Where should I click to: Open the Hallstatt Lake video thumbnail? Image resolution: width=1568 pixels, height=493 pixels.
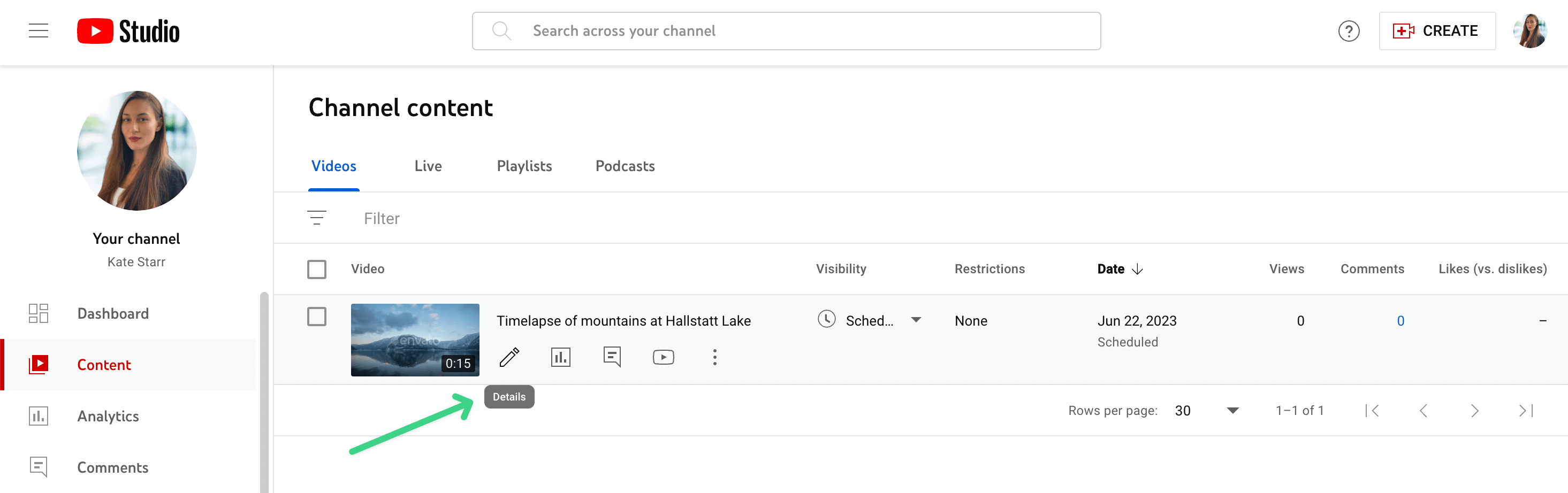click(415, 340)
